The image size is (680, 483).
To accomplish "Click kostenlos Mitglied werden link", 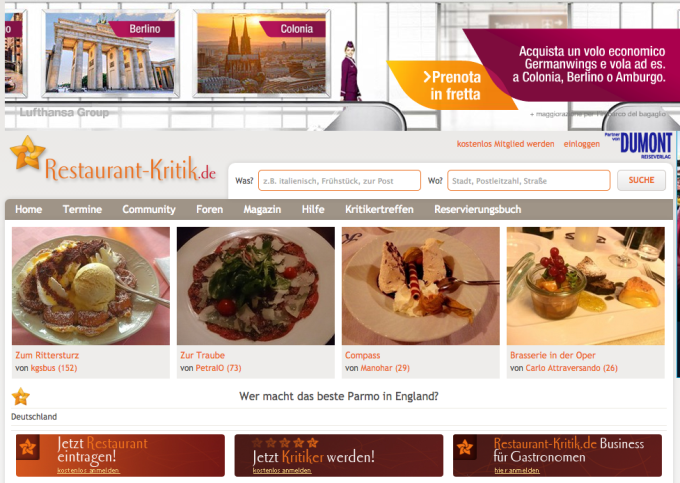I will 505,144.
